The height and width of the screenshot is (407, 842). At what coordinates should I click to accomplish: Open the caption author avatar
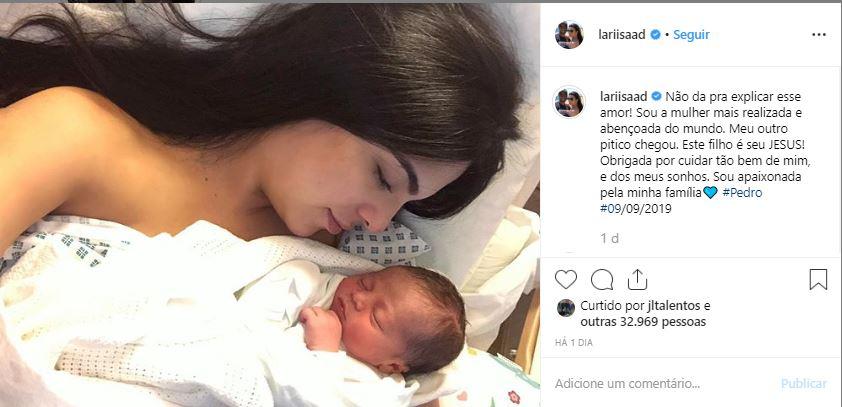pyautogui.click(x=569, y=103)
